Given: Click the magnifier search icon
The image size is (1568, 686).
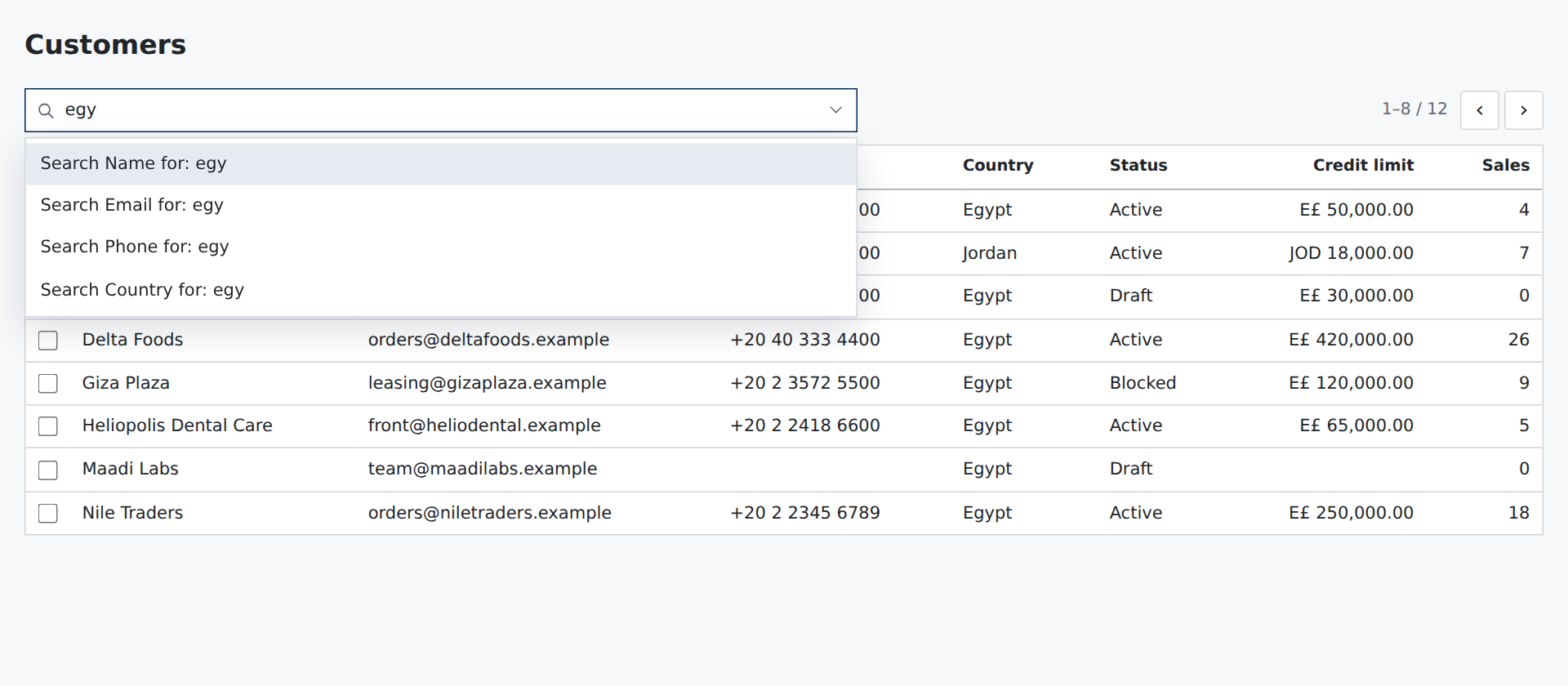Looking at the screenshot, I should pyautogui.click(x=47, y=110).
